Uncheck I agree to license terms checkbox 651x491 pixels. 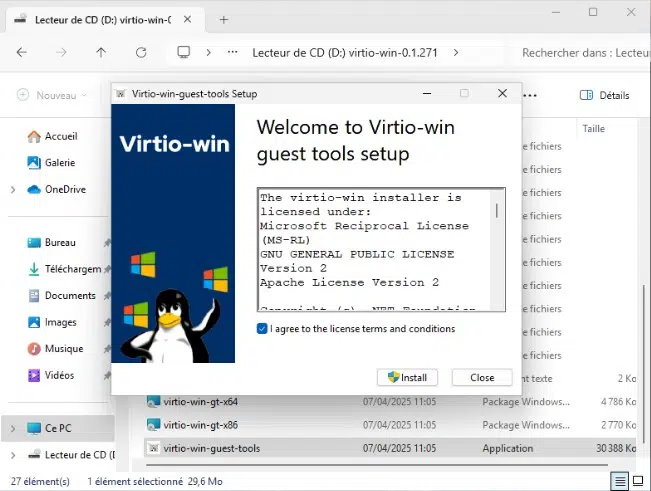point(262,329)
